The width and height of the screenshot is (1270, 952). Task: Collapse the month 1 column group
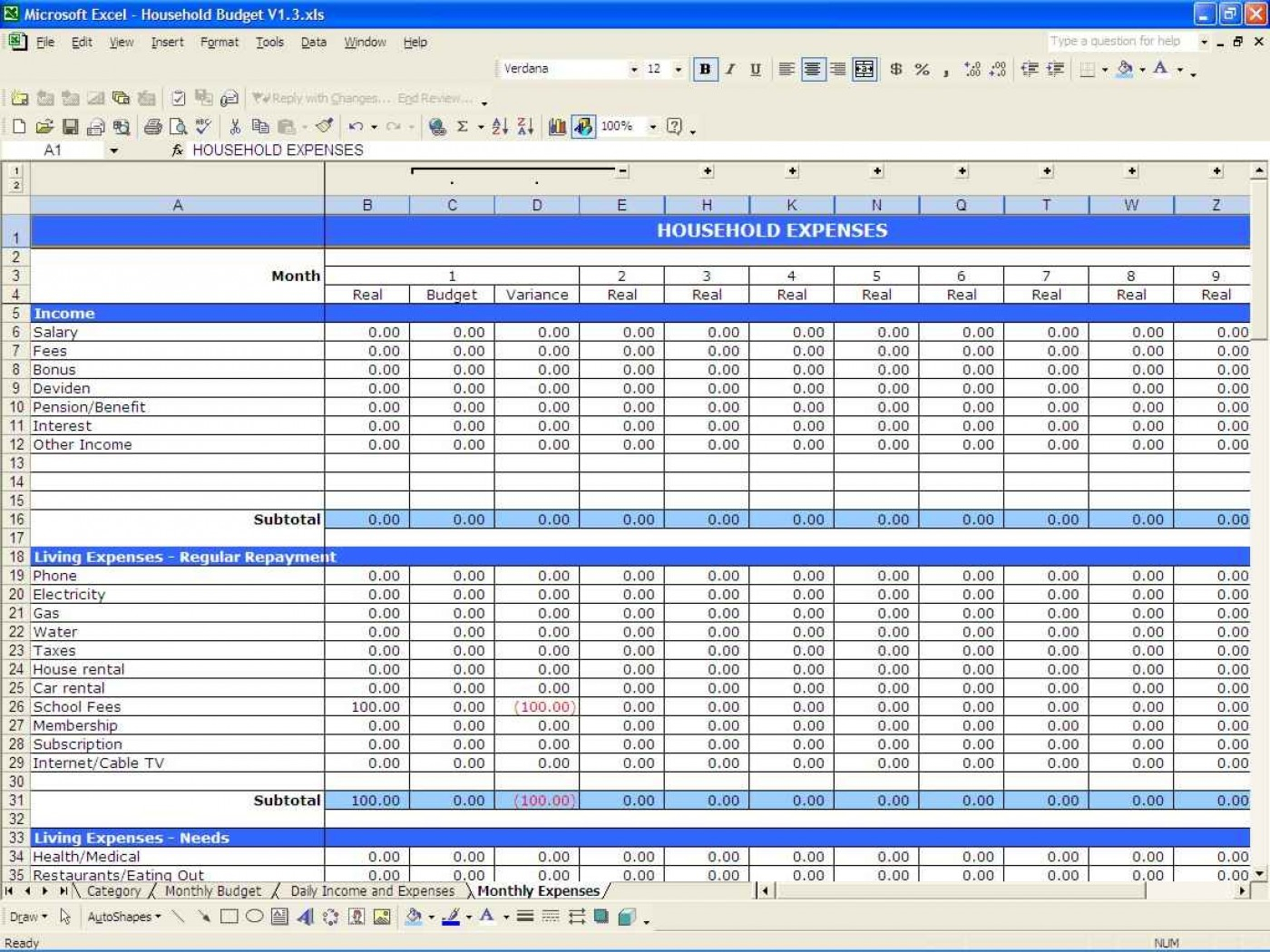622,170
